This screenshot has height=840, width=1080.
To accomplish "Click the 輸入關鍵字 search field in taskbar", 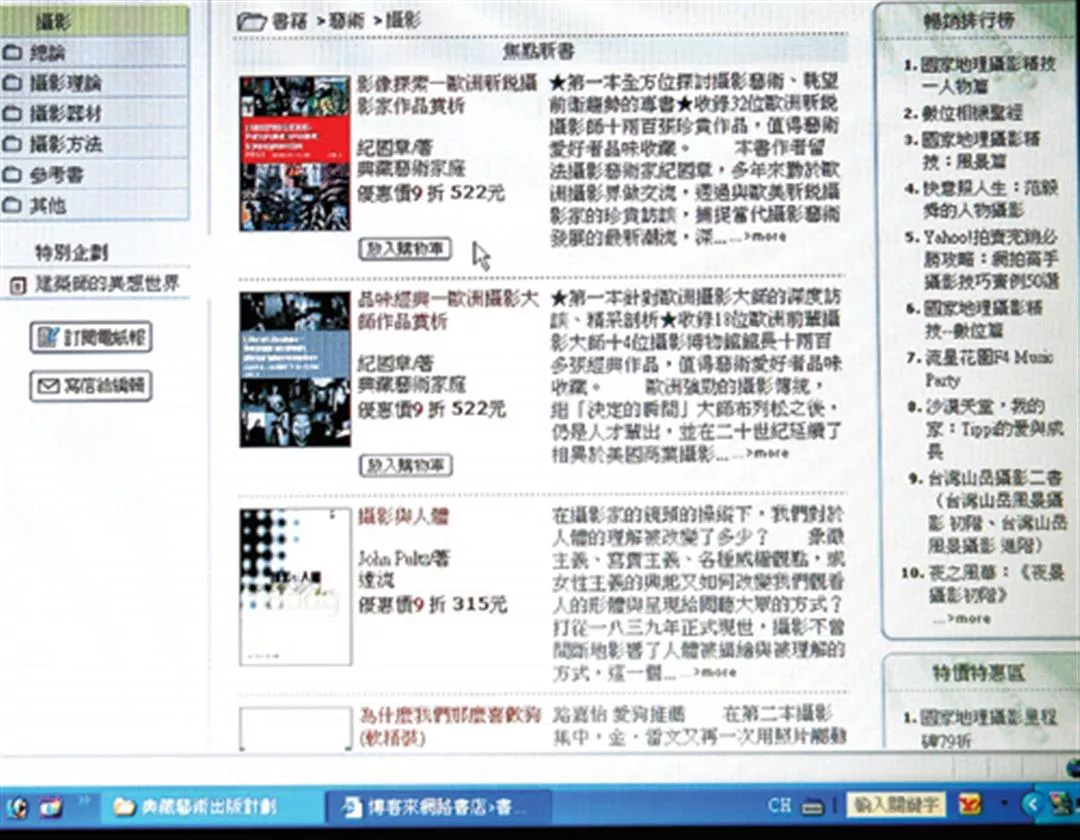I will tap(897, 804).
